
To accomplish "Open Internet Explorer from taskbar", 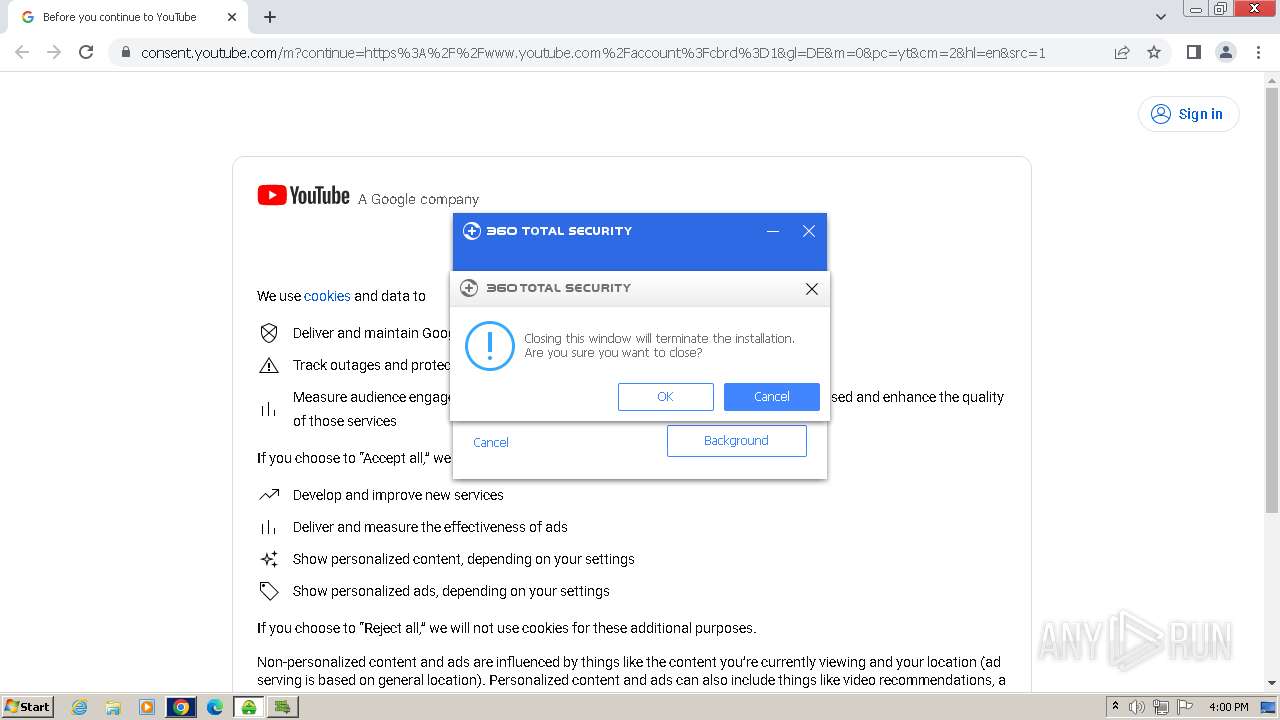I will pos(79,707).
